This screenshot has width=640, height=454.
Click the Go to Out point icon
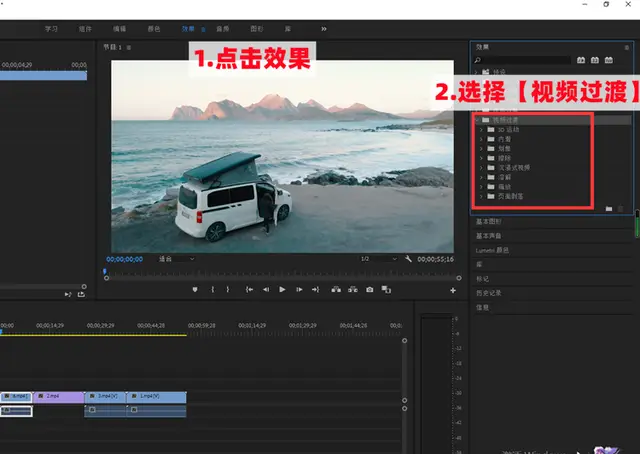pyautogui.click(x=316, y=289)
